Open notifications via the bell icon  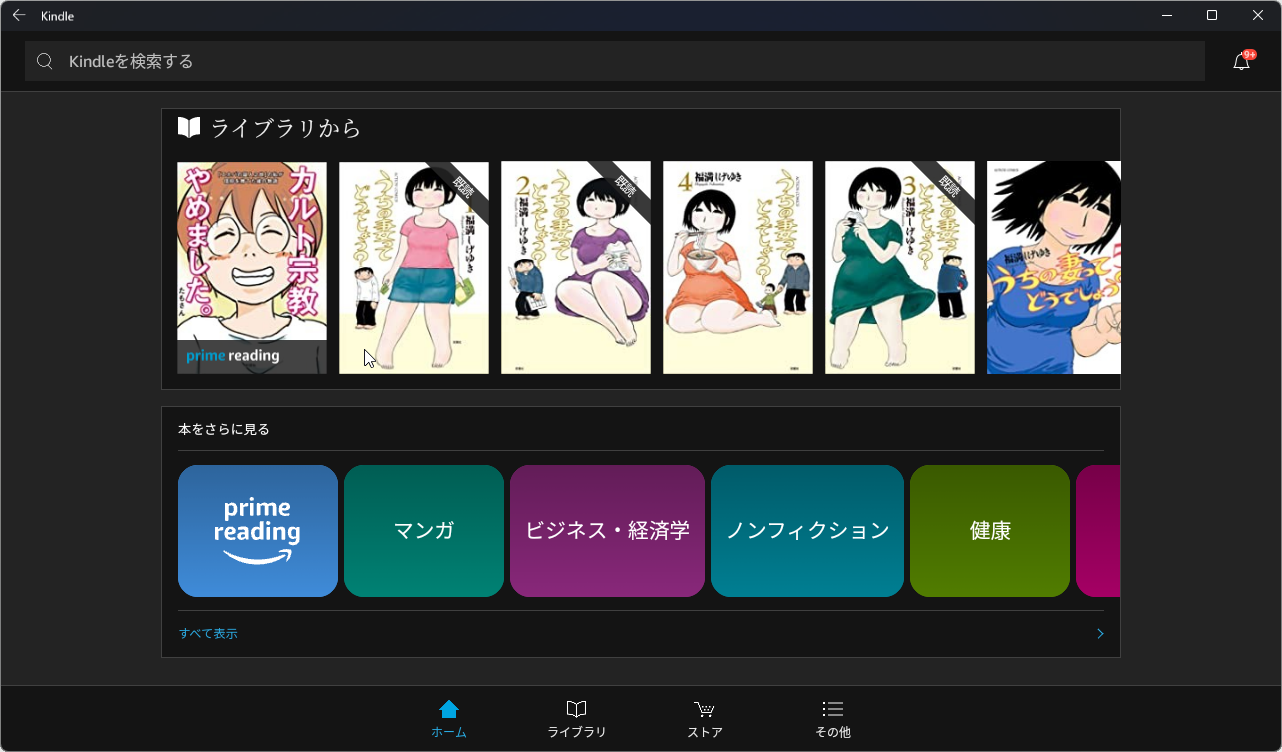[1242, 60]
